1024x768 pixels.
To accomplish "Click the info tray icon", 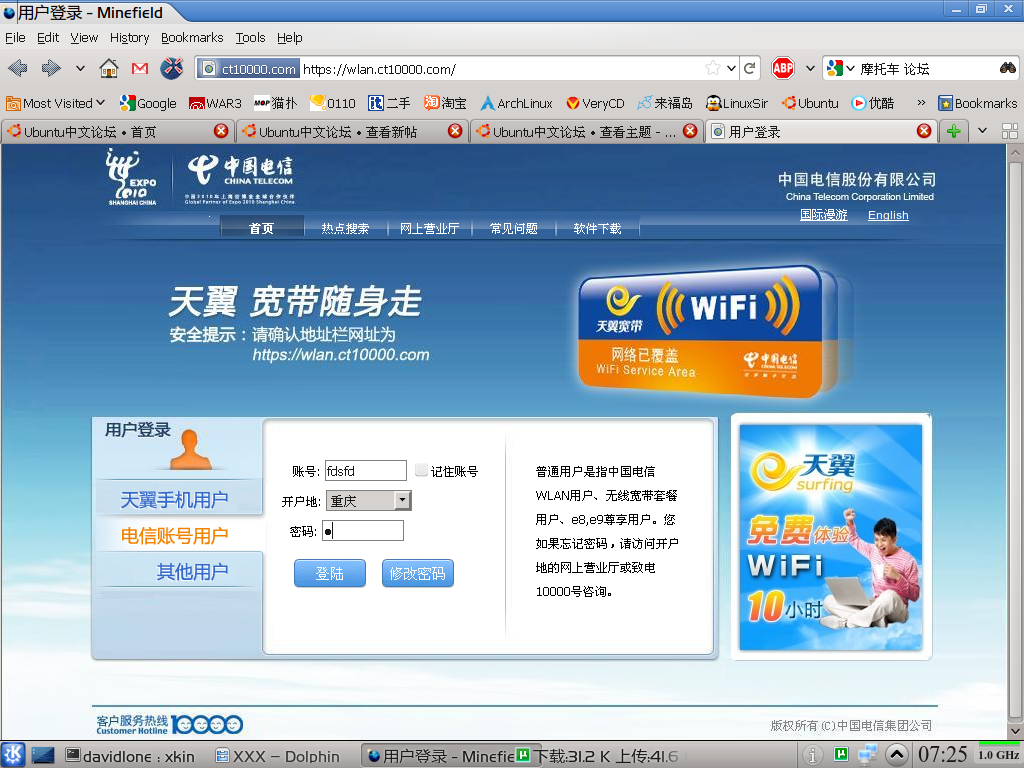I will [x=812, y=756].
